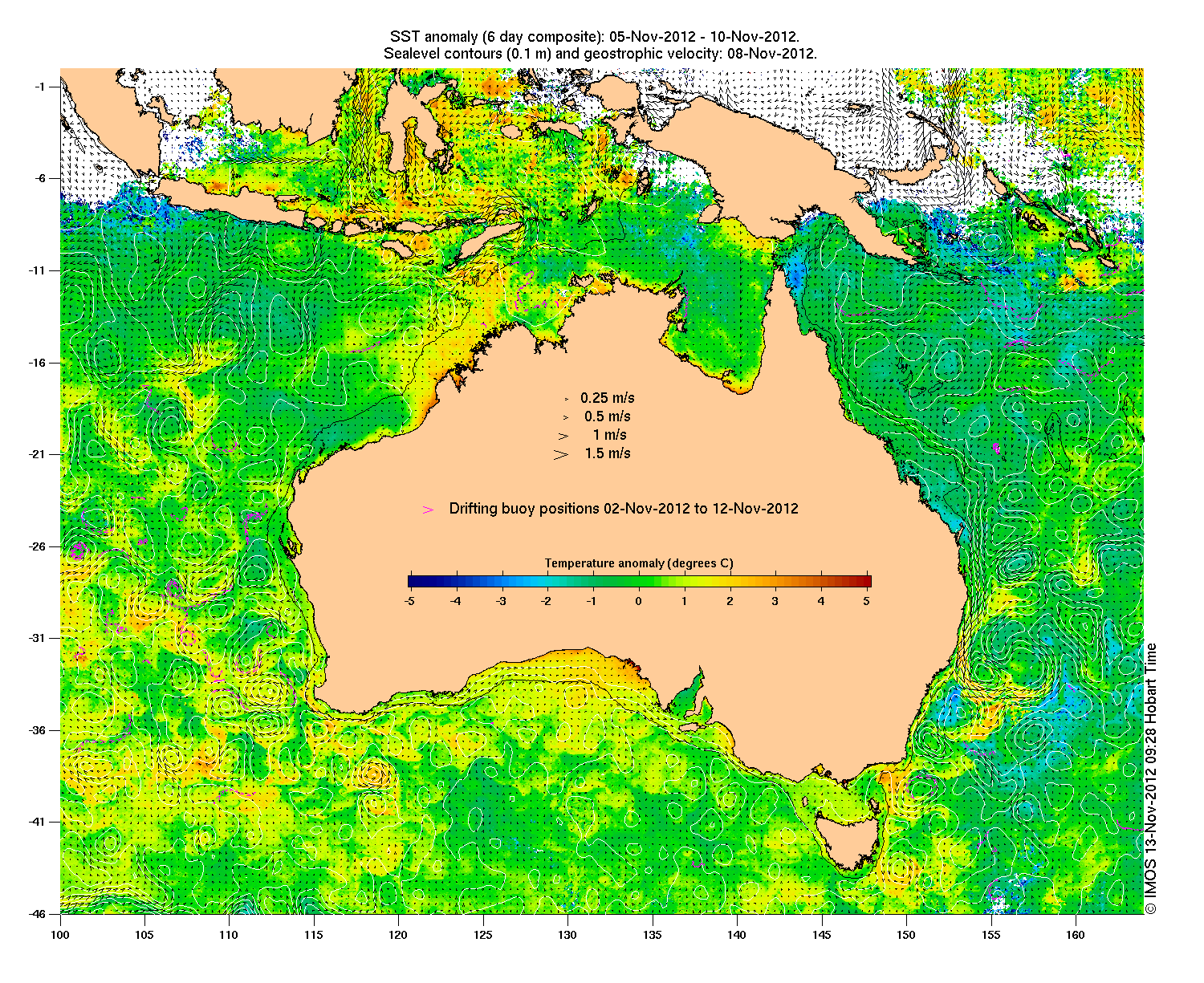Click the "0.5 m/s" legend label
The height and width of the screenshot is (983, 1204).
click(608, 416)
